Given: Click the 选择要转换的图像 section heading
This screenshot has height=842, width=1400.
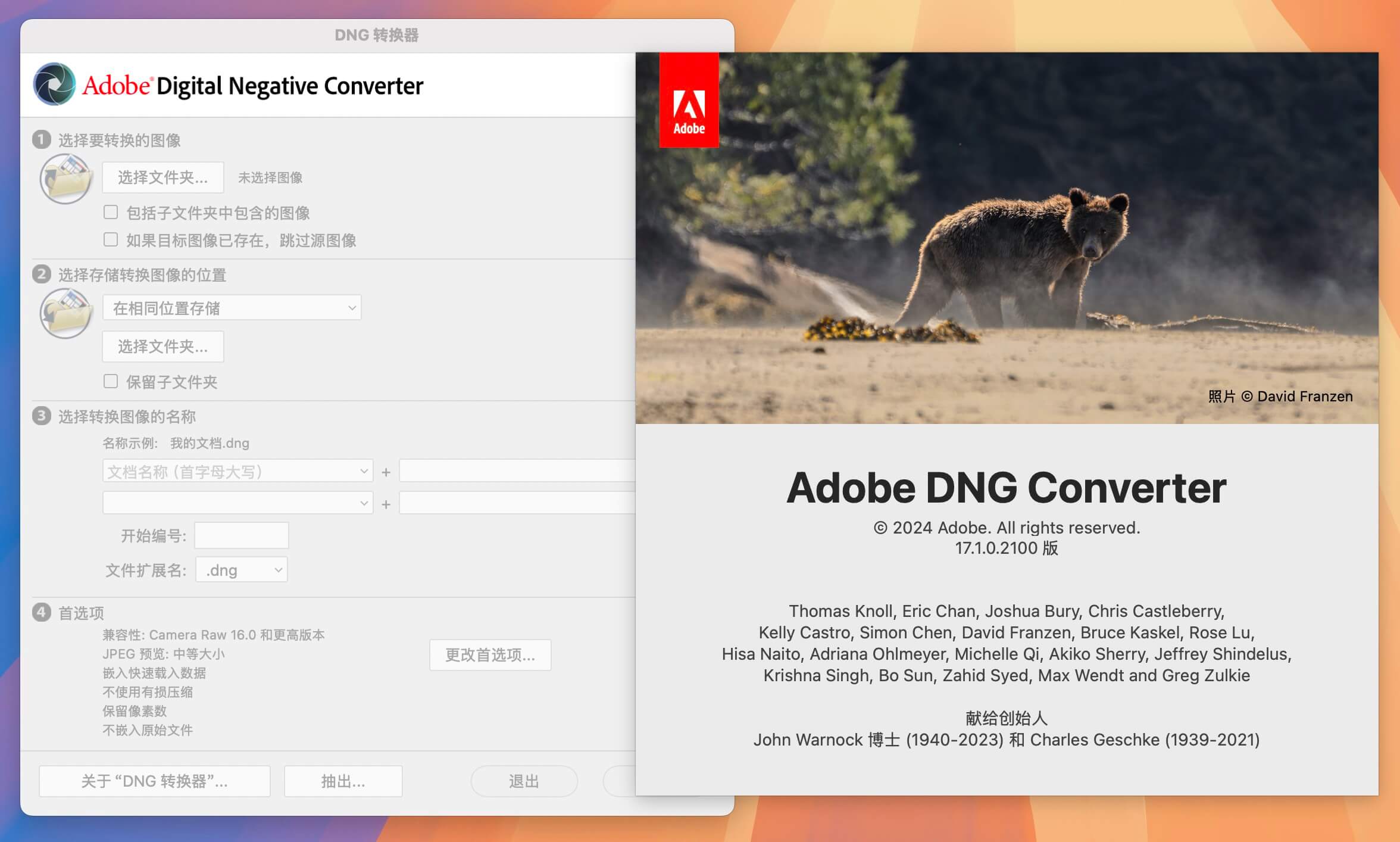Looking at the screenshot, I should (x=120, y=141).
